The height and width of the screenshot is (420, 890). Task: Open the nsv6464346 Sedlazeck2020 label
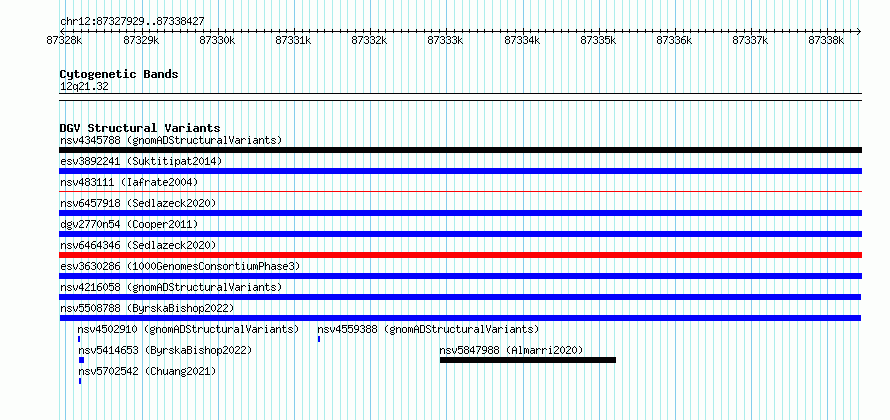pos(138,245)
